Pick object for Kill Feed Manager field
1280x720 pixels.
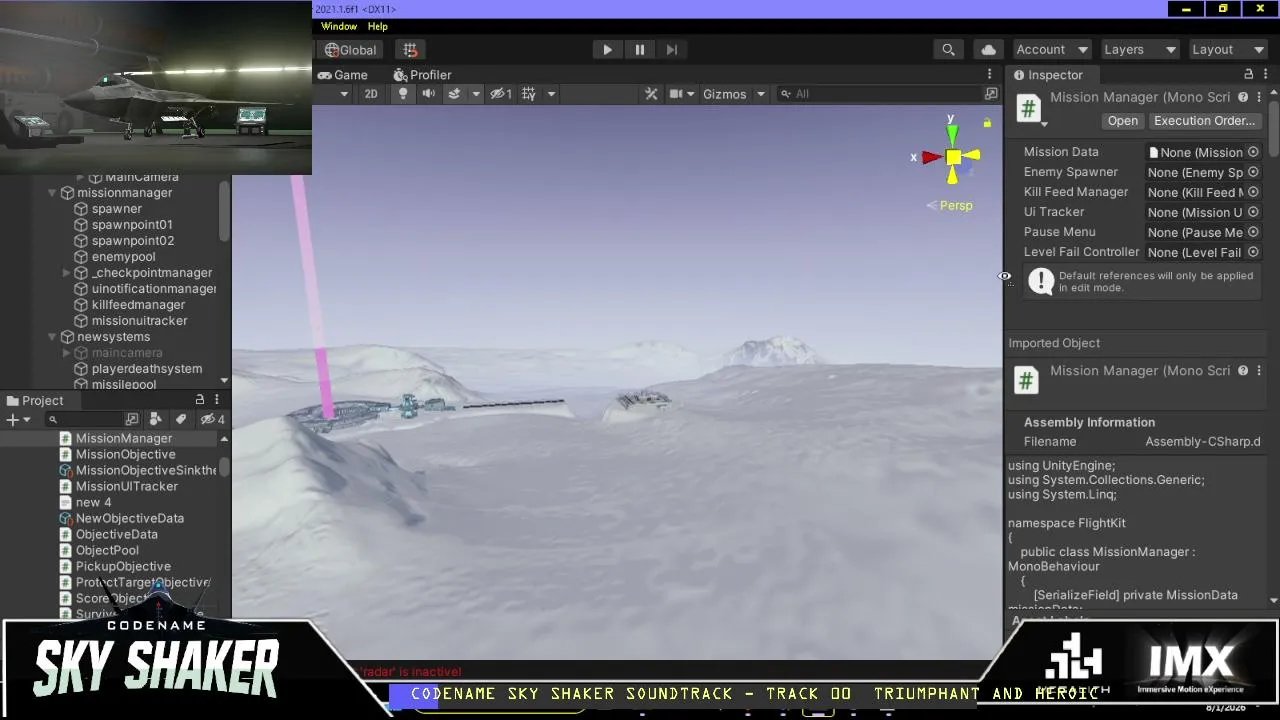click(1253, 192)
